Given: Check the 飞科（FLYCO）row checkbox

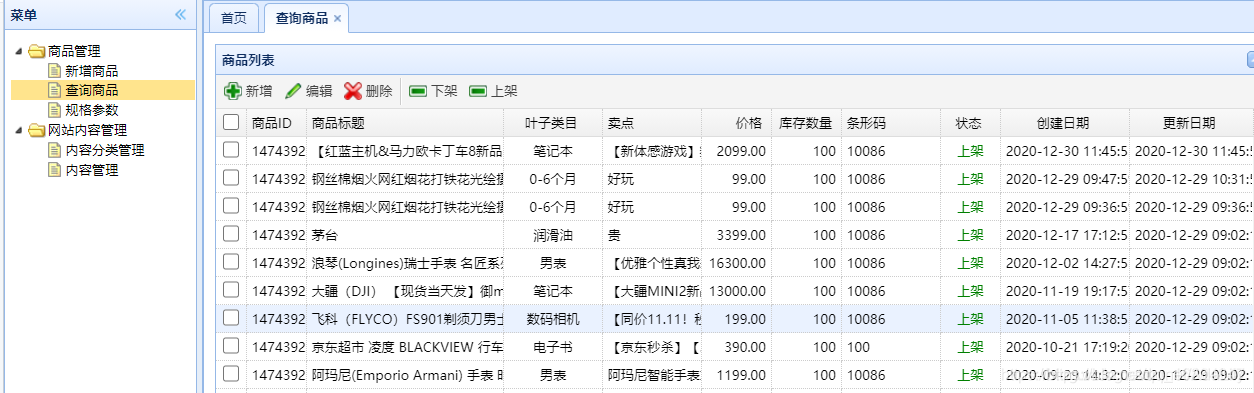Looking at the screenshot, I should 231,318.
